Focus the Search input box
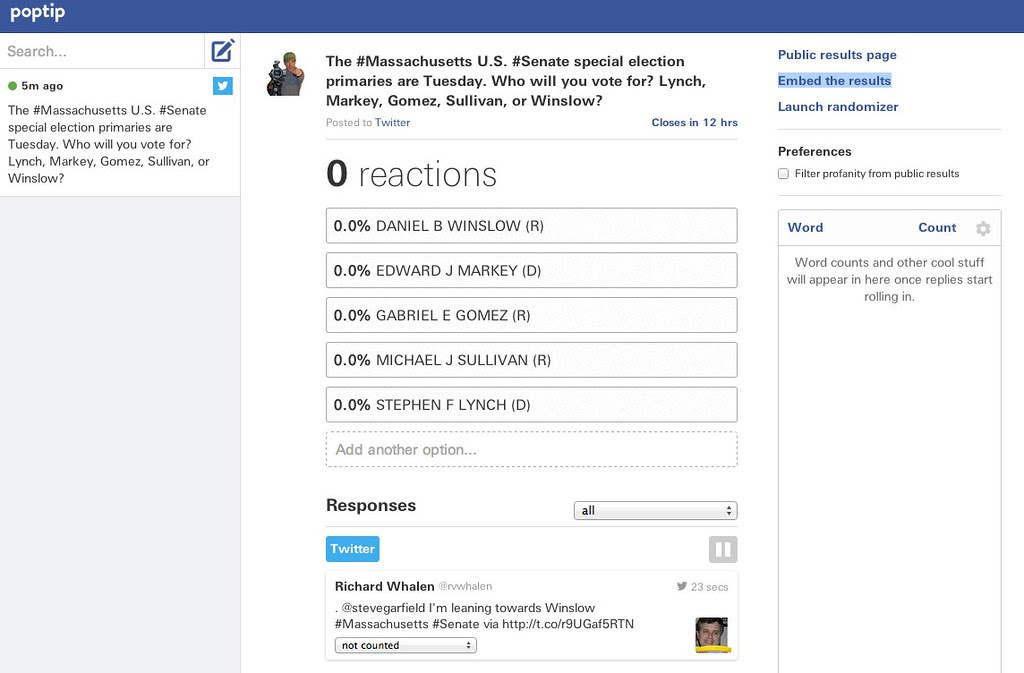The image size is (1024, 673). pyautogui.click(x=102, y=51)
